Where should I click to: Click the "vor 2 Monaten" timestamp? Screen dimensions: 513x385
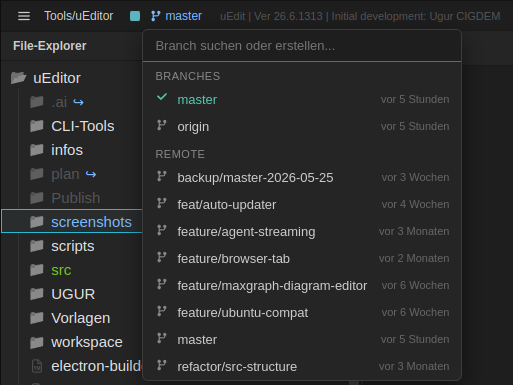[x=414, y=258]
